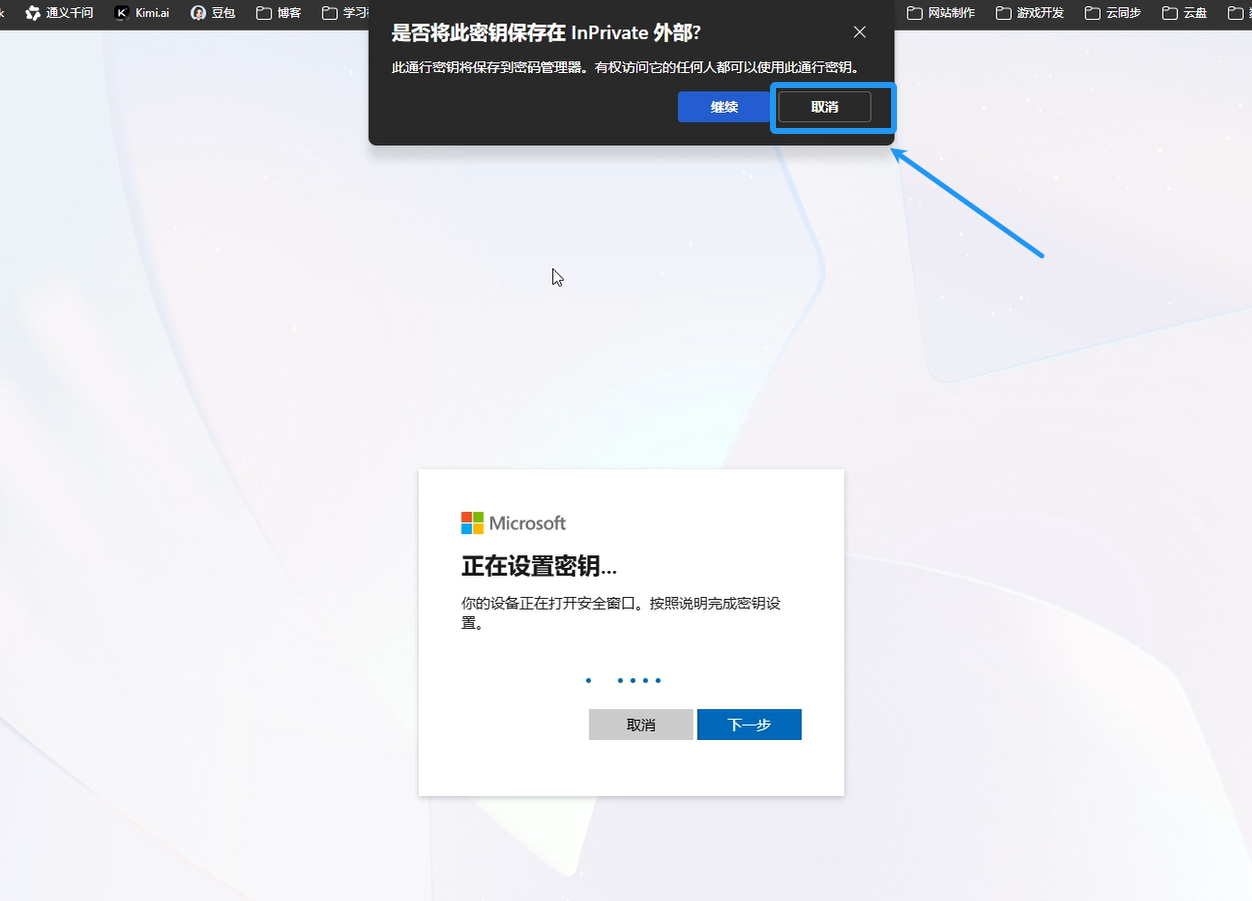Click 取消 in the 正在设置密钥 dialog
Image resolution: width=1252 pixels, height=901 pixels.
(640, 724)
